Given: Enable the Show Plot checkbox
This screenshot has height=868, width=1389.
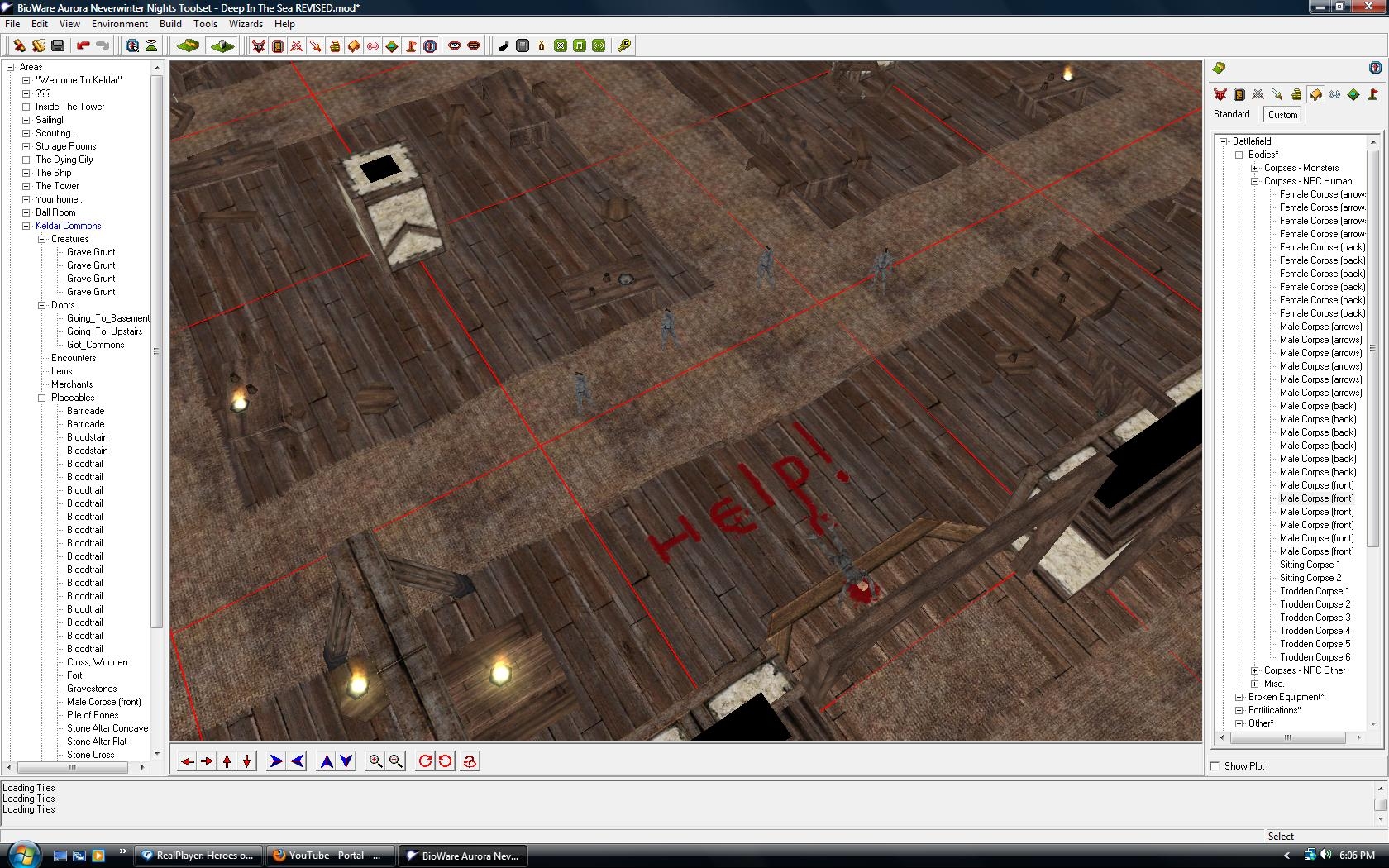Looking at the screenshot, I should coord(1215,766).
